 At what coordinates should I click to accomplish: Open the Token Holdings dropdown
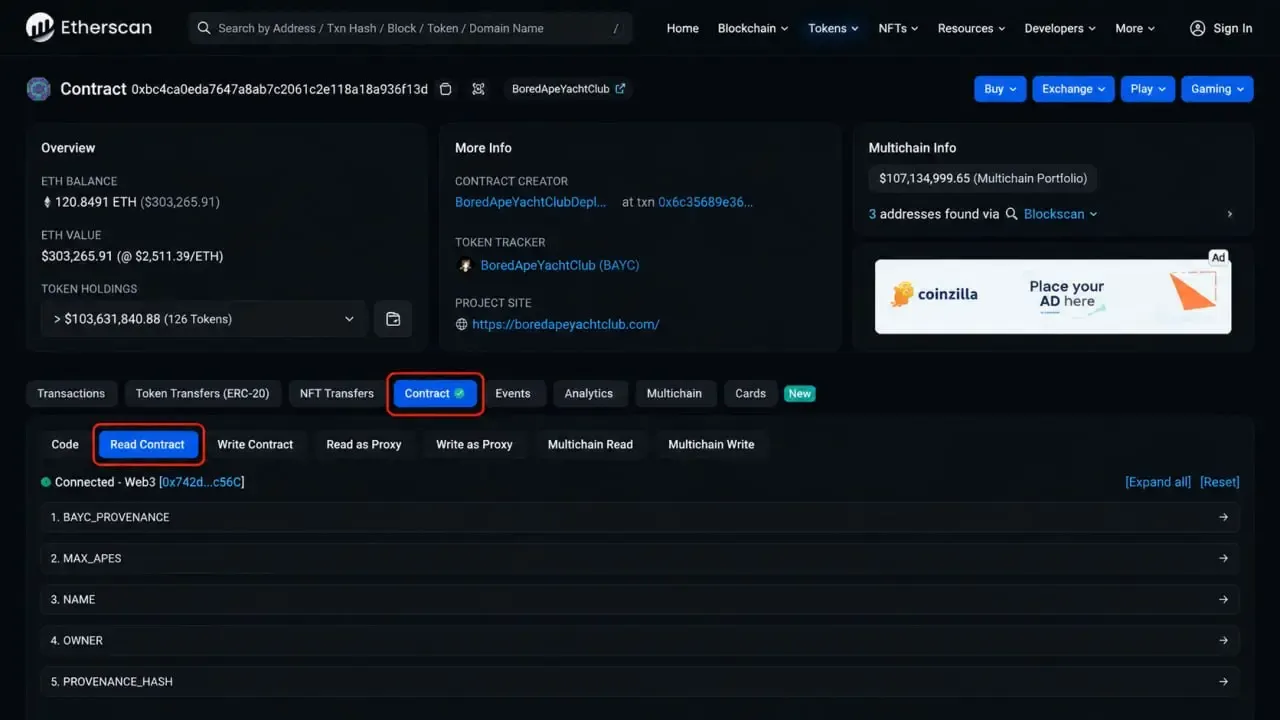point(204,319)
